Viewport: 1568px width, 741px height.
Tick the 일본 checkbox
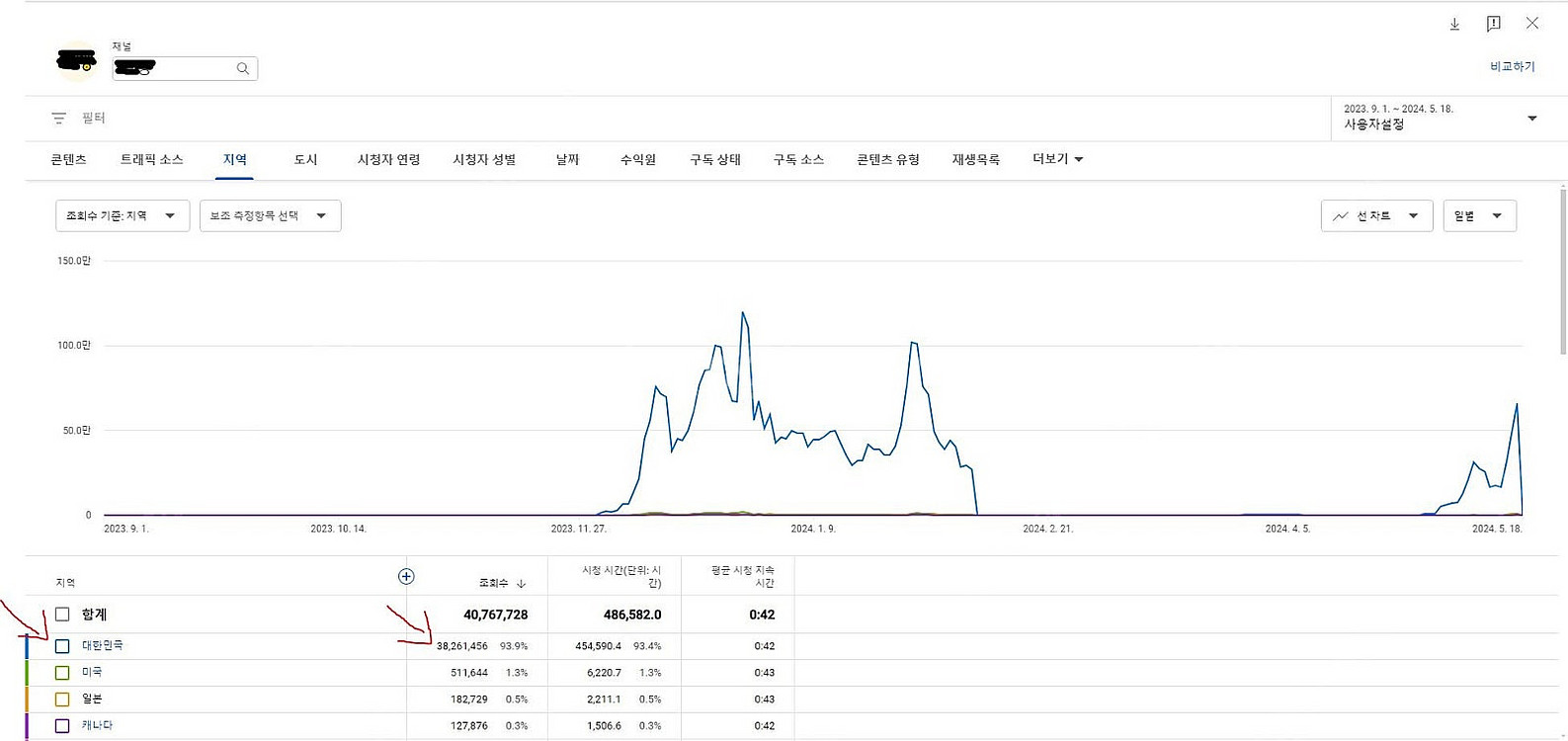coord(62,700)
